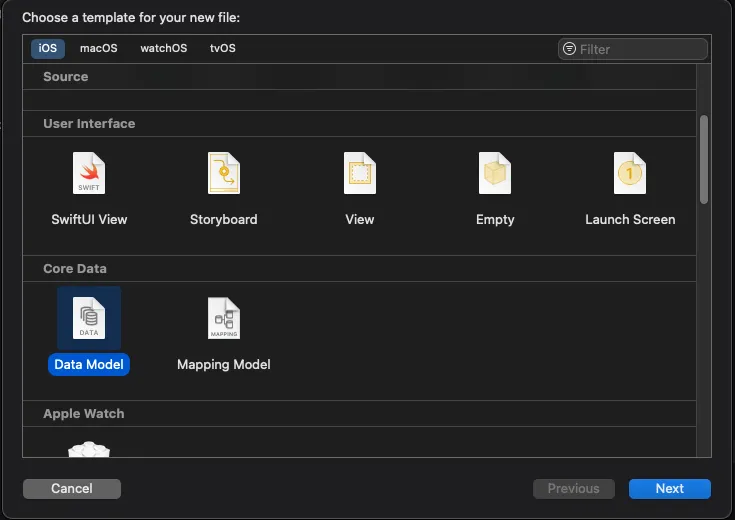Screen dimensions: 735x520
Task: Select the Empty template icon
Action: pyautogui.click(x=495, y=173)
